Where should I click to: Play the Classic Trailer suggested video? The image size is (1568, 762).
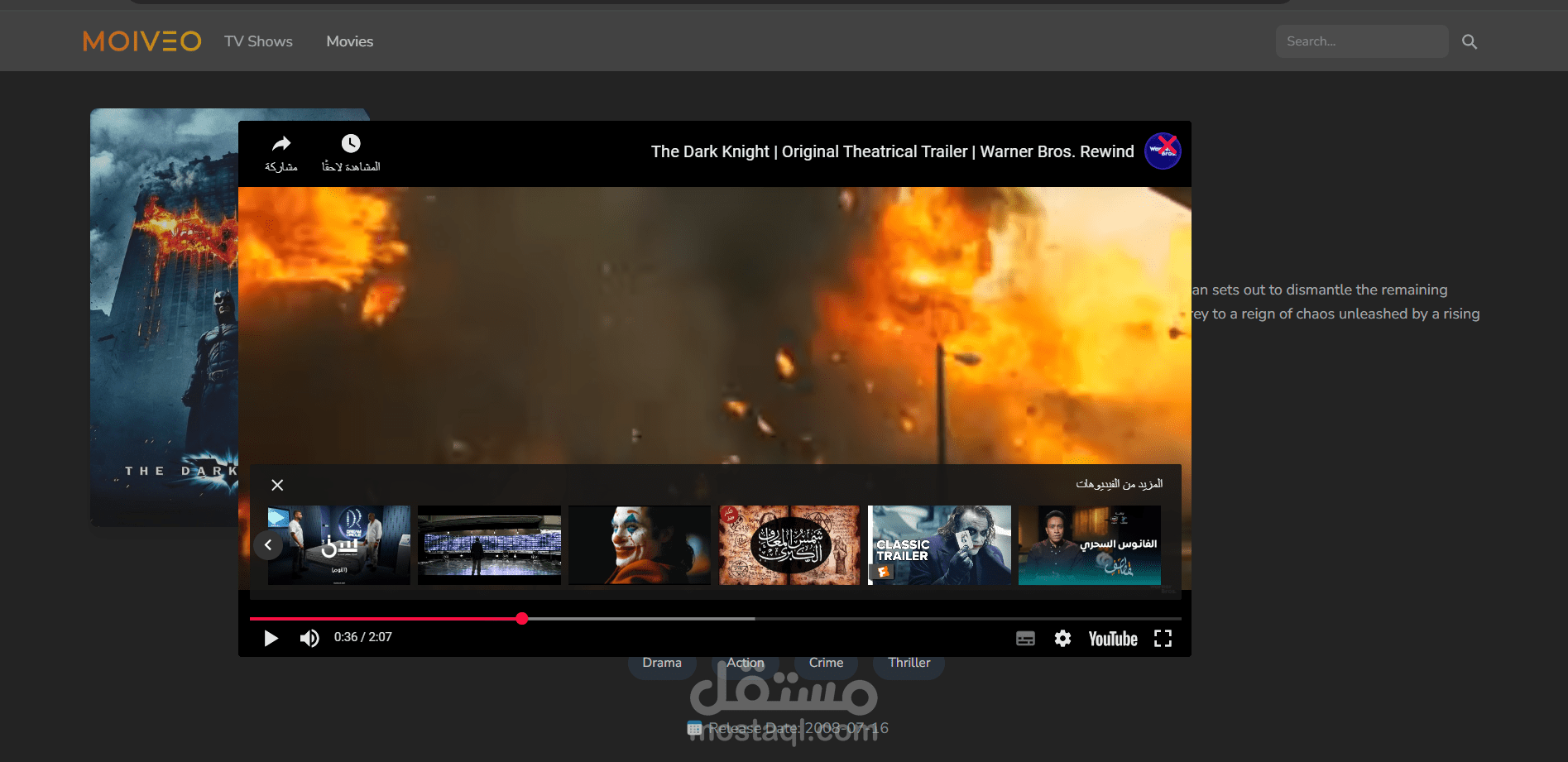pos(940,545)
